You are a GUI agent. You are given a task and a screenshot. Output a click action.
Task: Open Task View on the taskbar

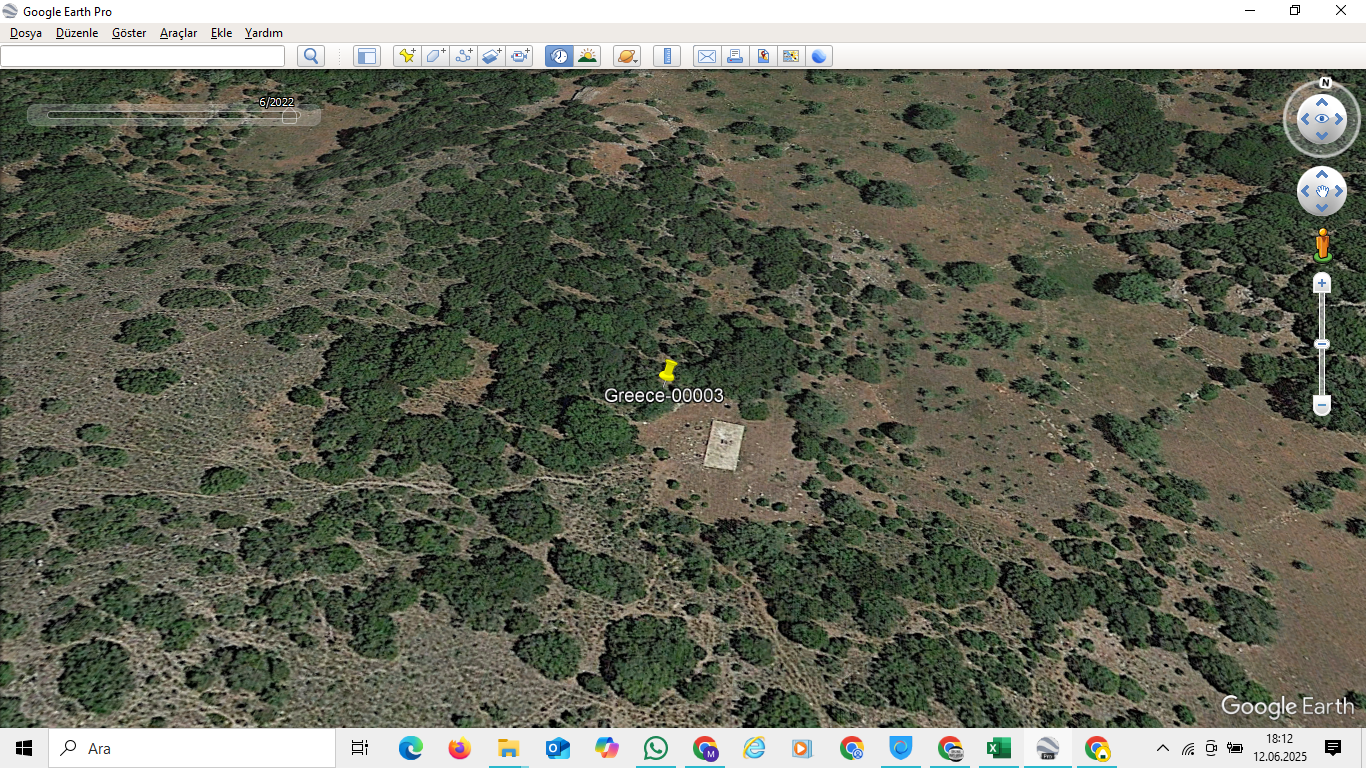(360, 748)
